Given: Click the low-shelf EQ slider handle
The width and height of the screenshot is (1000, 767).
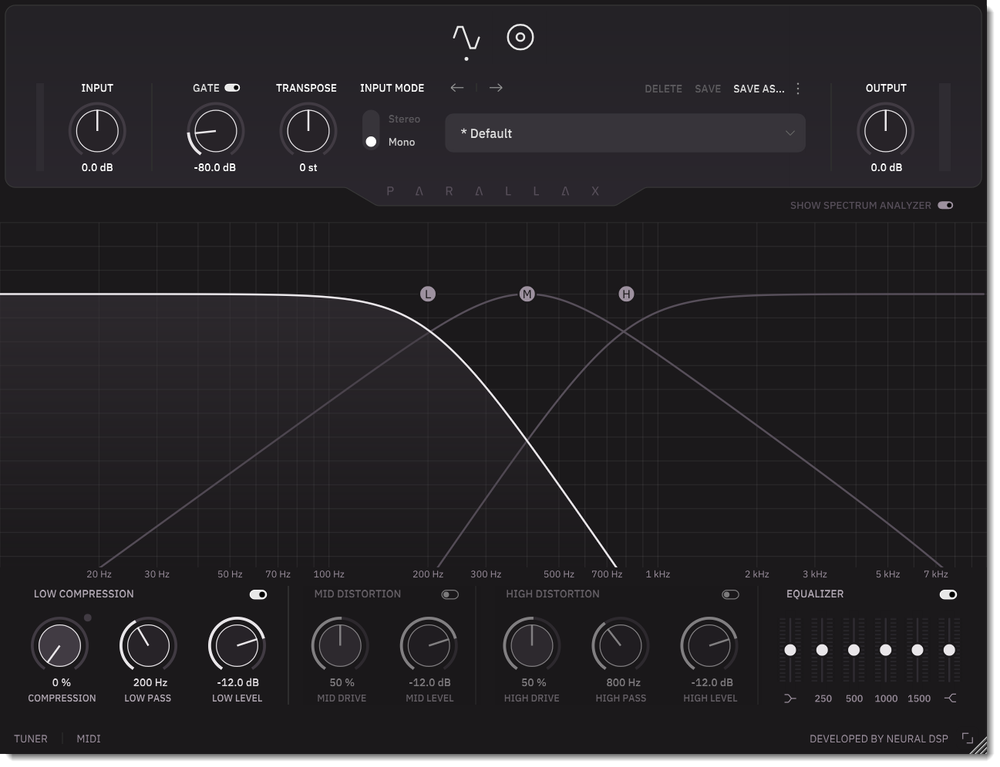Looking at the screenshot, I should tap(790, 650).
